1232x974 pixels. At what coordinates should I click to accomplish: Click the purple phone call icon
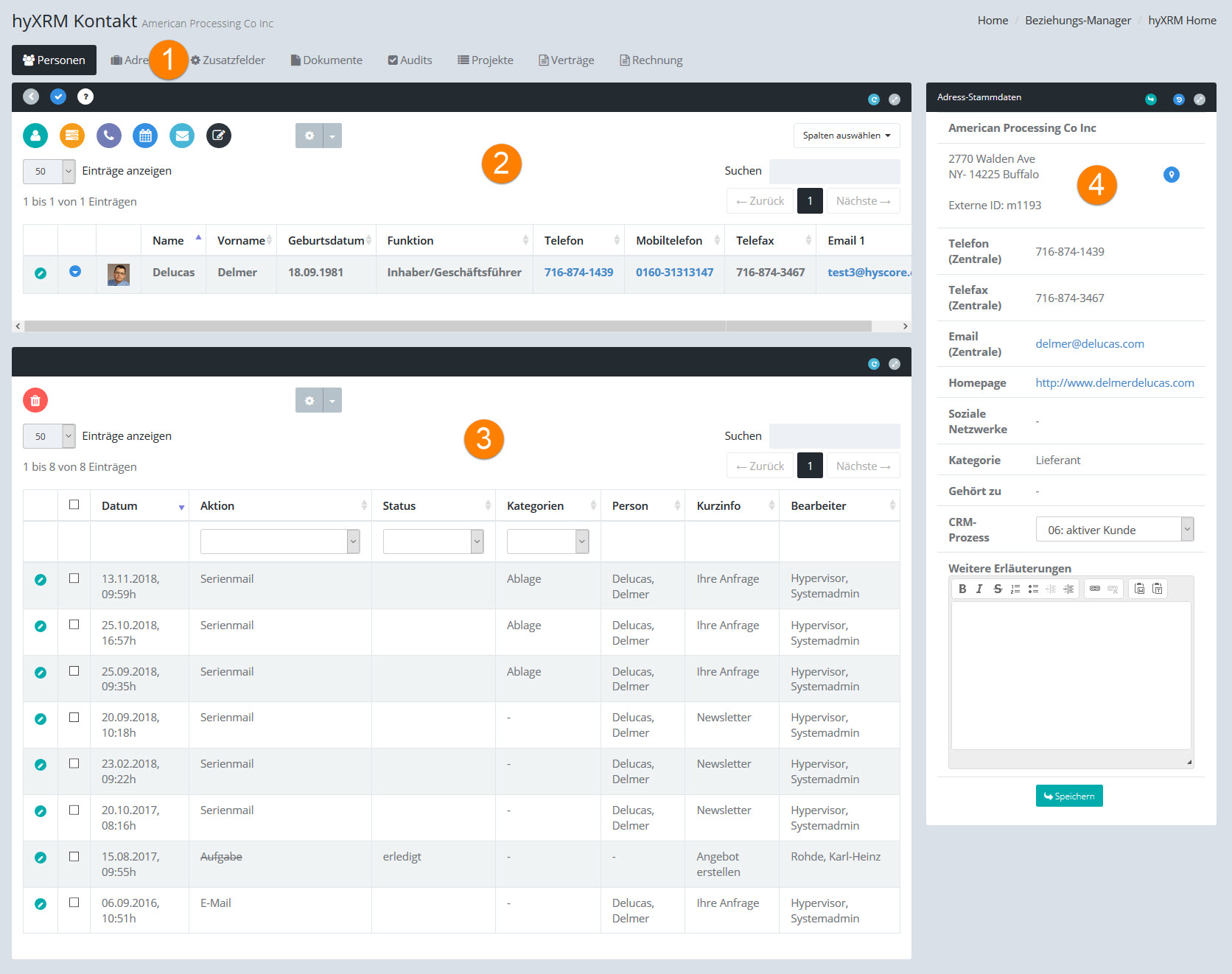click(108, 136)
